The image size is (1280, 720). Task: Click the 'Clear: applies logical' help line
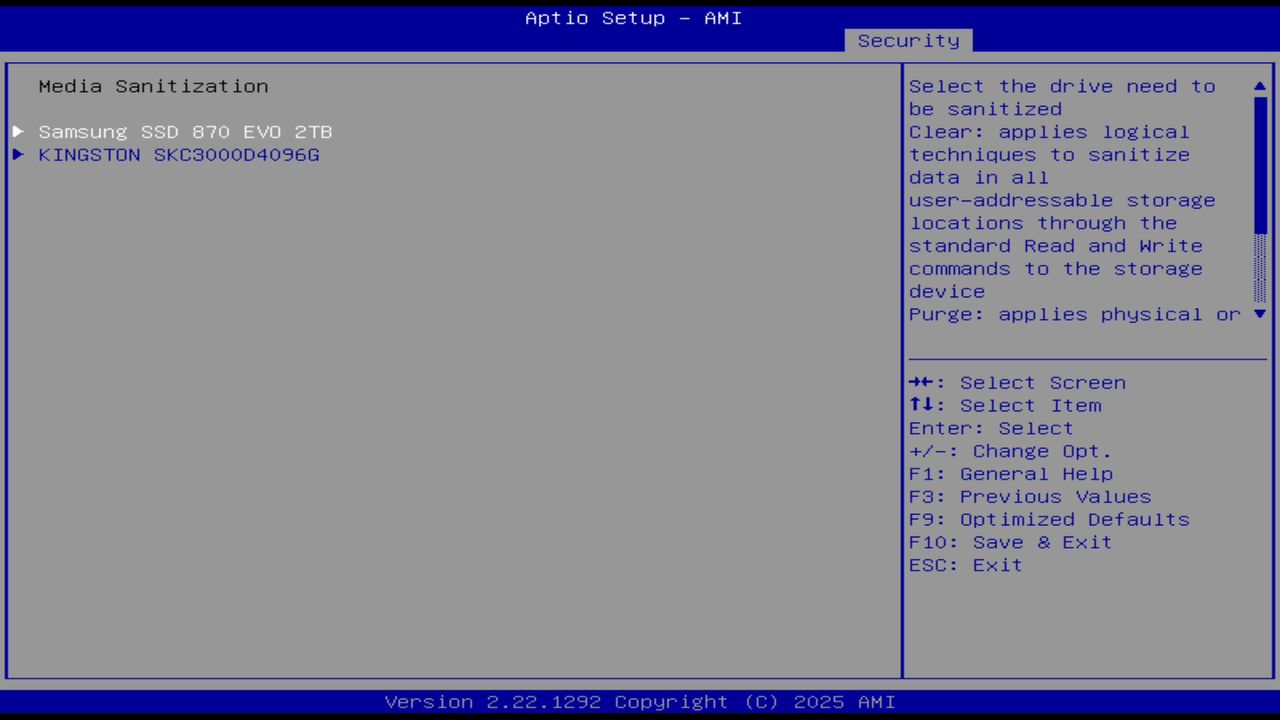click(1049, 132)
